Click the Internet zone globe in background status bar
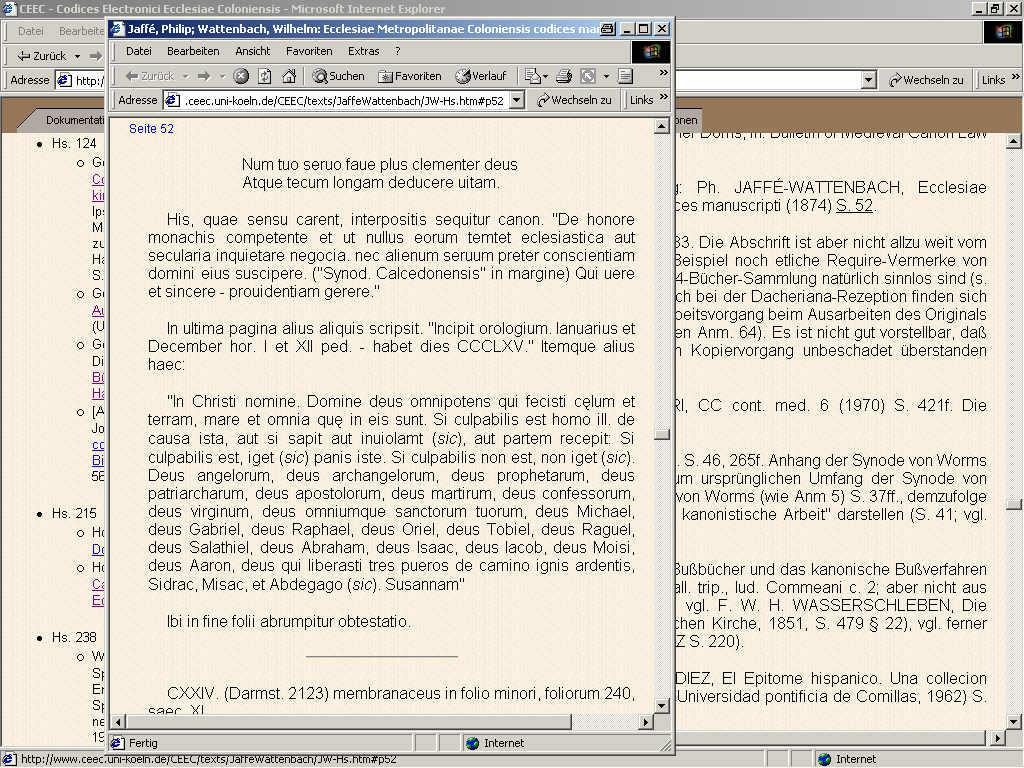Screen dimensions: 1024x768 (825, 760)
